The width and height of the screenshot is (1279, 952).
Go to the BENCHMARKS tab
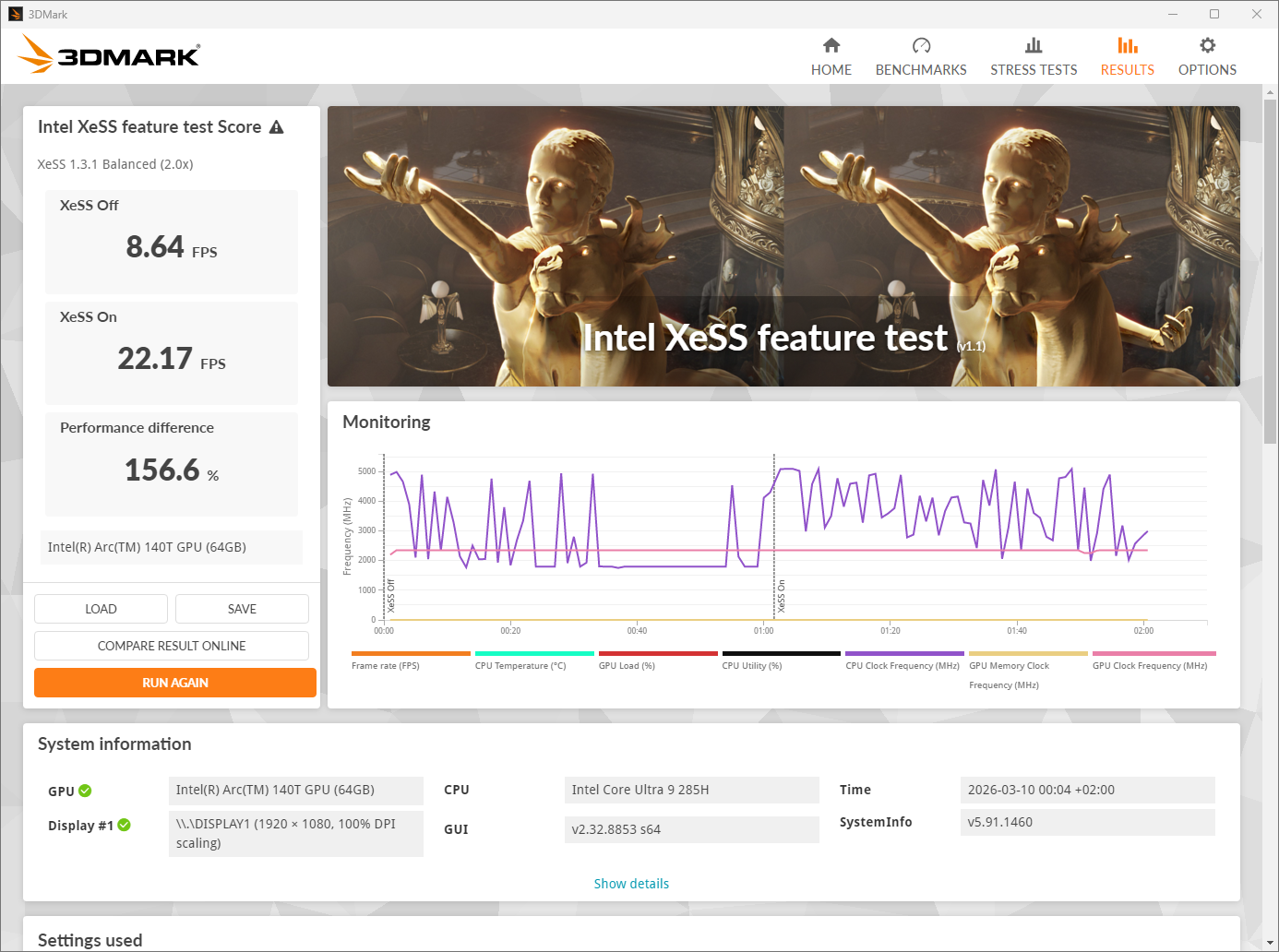click(920, 70)
